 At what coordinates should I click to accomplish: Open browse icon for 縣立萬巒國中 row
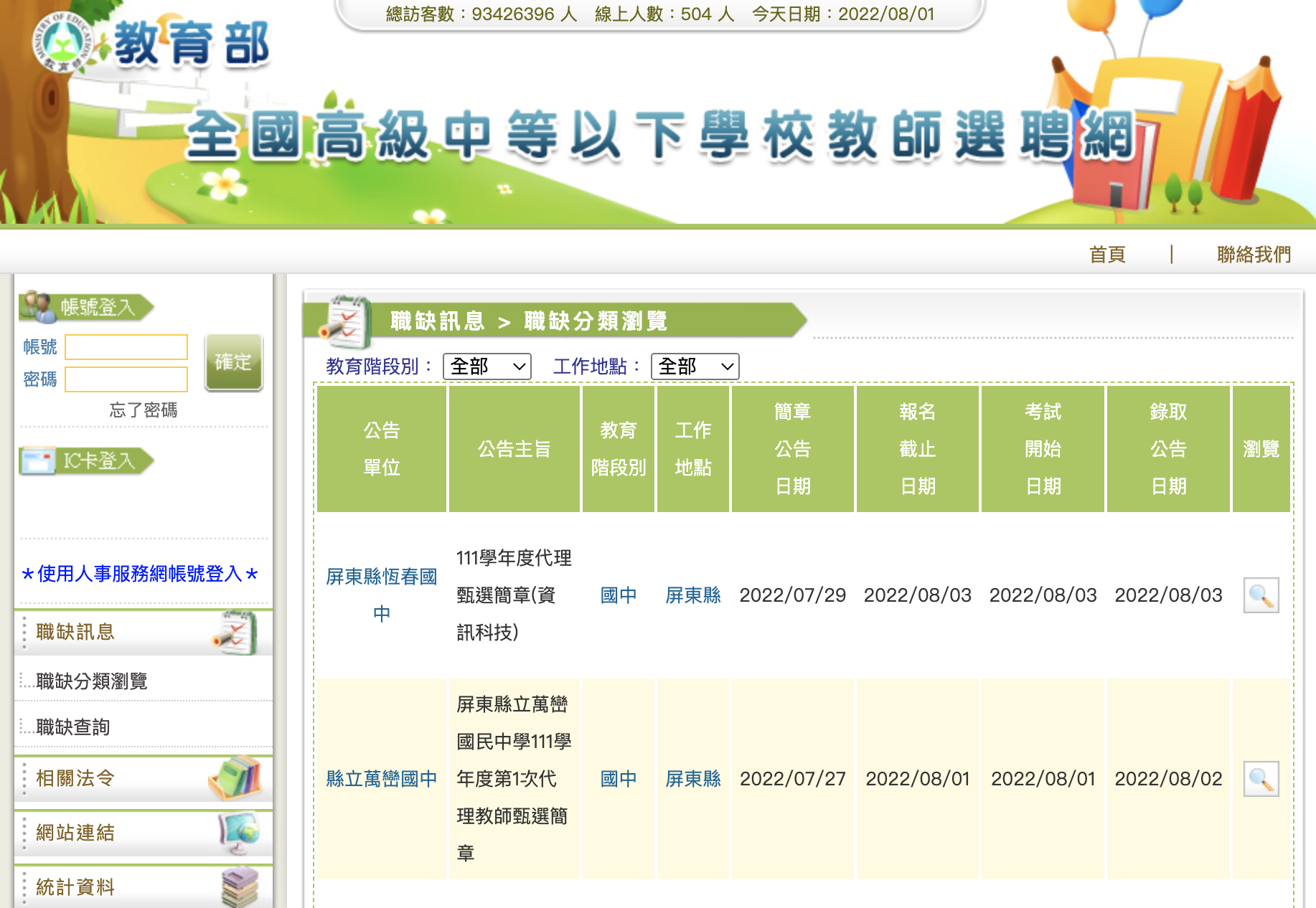pos(1261,779)
